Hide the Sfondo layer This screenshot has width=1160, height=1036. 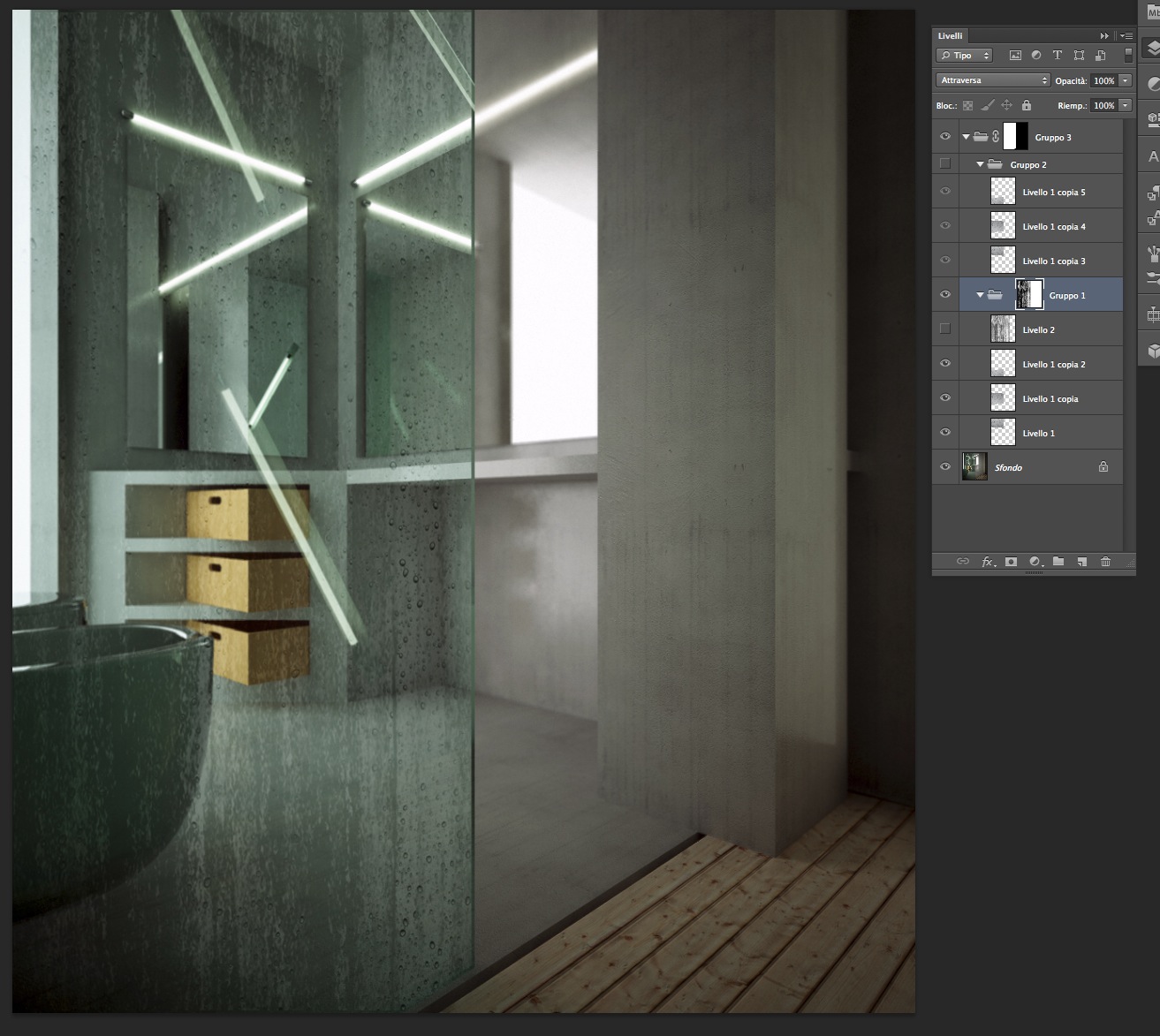click(x=945, y=467)
